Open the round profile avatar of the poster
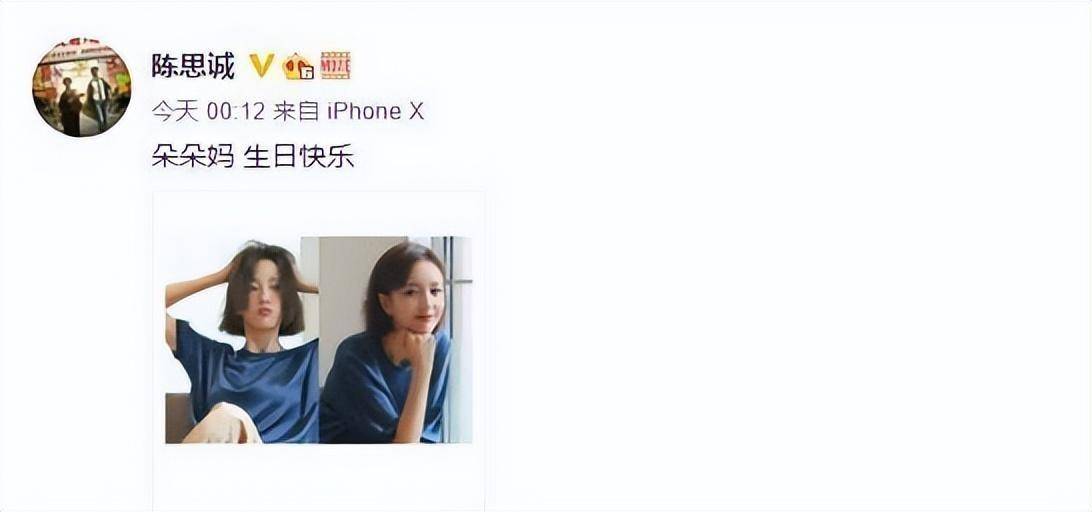The height and width of the screenshot is (512, 1092). [81, 87]
